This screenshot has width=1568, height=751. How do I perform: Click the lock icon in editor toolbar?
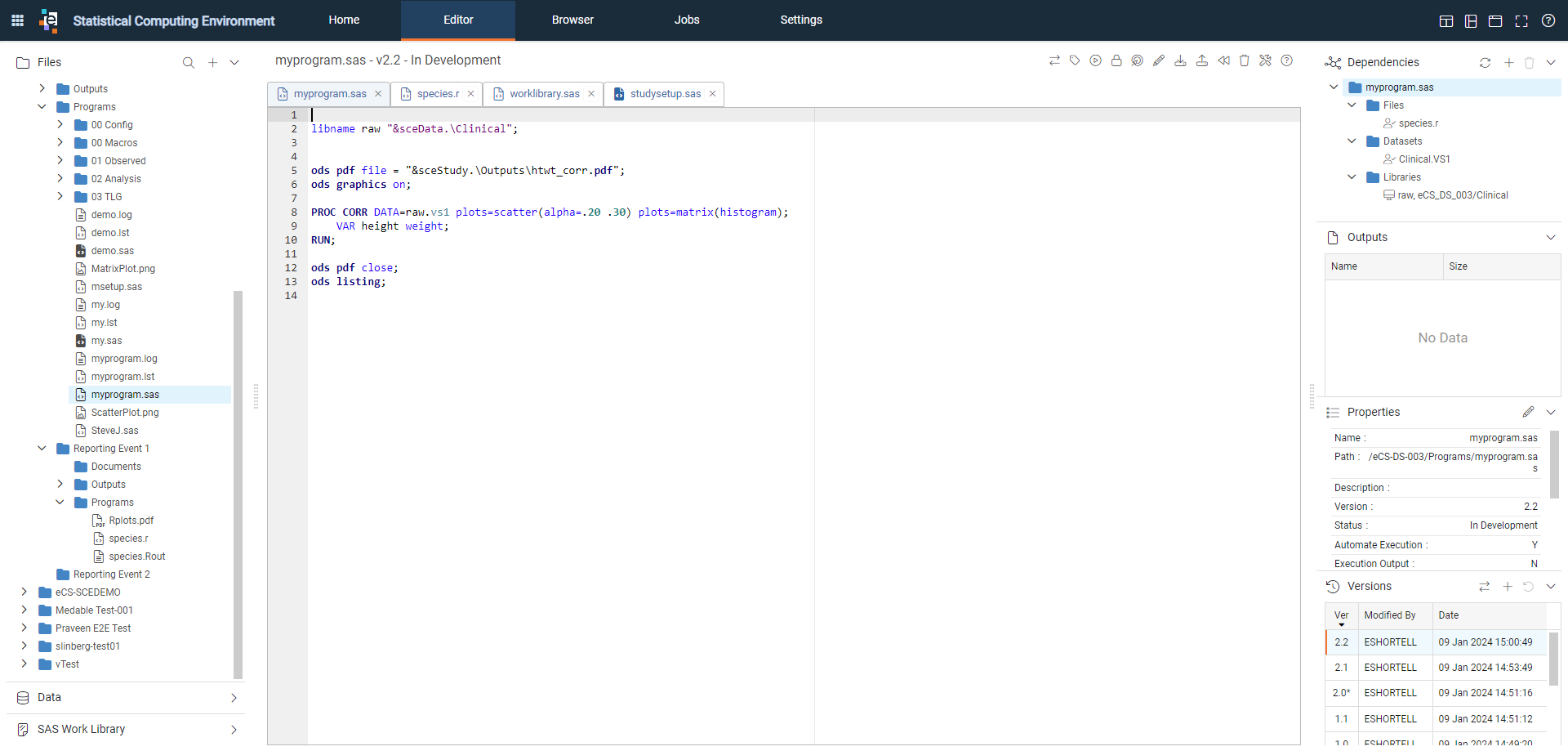(x=1116, y=60)
